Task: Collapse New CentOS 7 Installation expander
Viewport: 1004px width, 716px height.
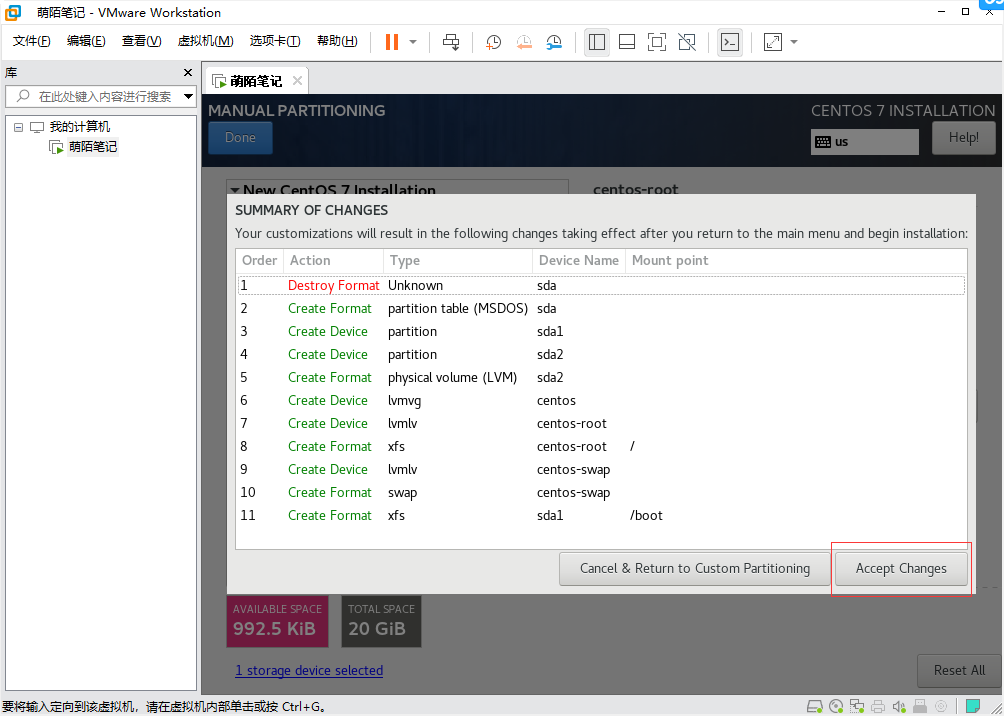Action: [236, 190]
